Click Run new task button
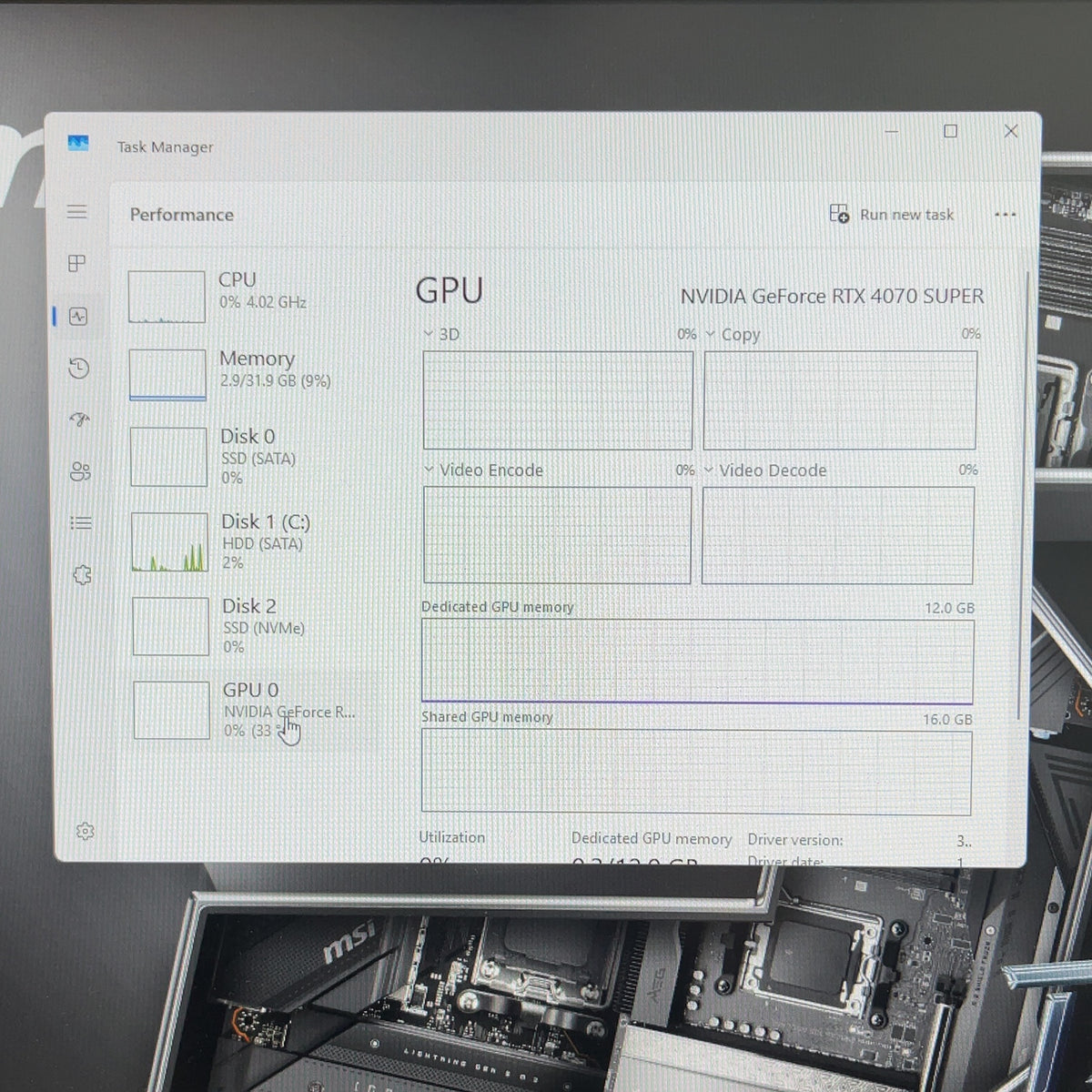This screenshot has width=1092, height=1092. click(892, 215)
